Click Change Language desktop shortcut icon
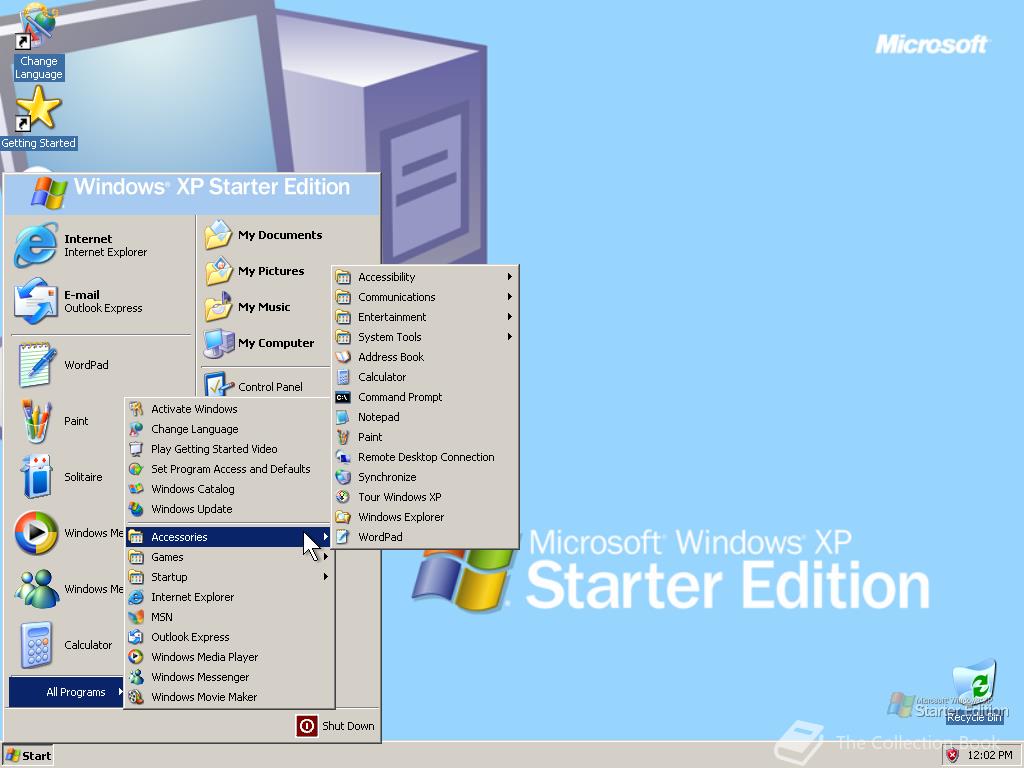Viewport: 1024px width, 768px height. coord(37,26)
